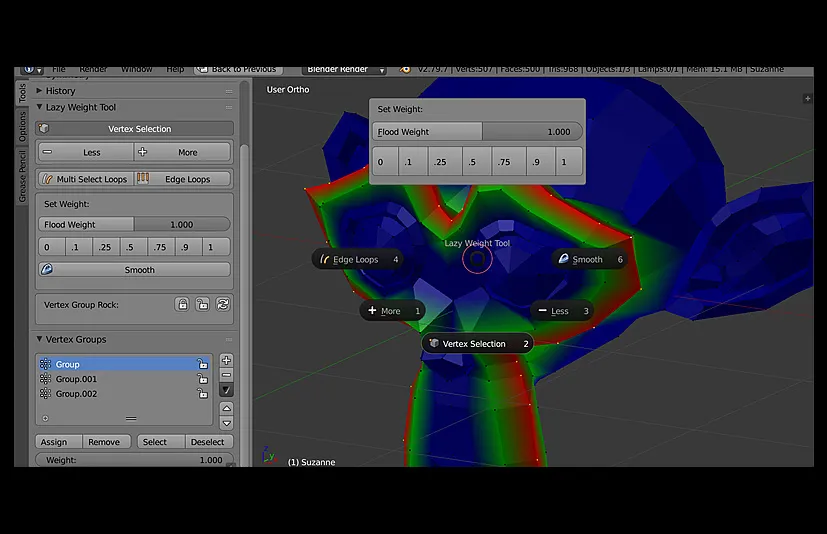Toggle lock on Group.002 vertex group row
The height and width of the screenshot is (534, 827).
click(203, 394)
